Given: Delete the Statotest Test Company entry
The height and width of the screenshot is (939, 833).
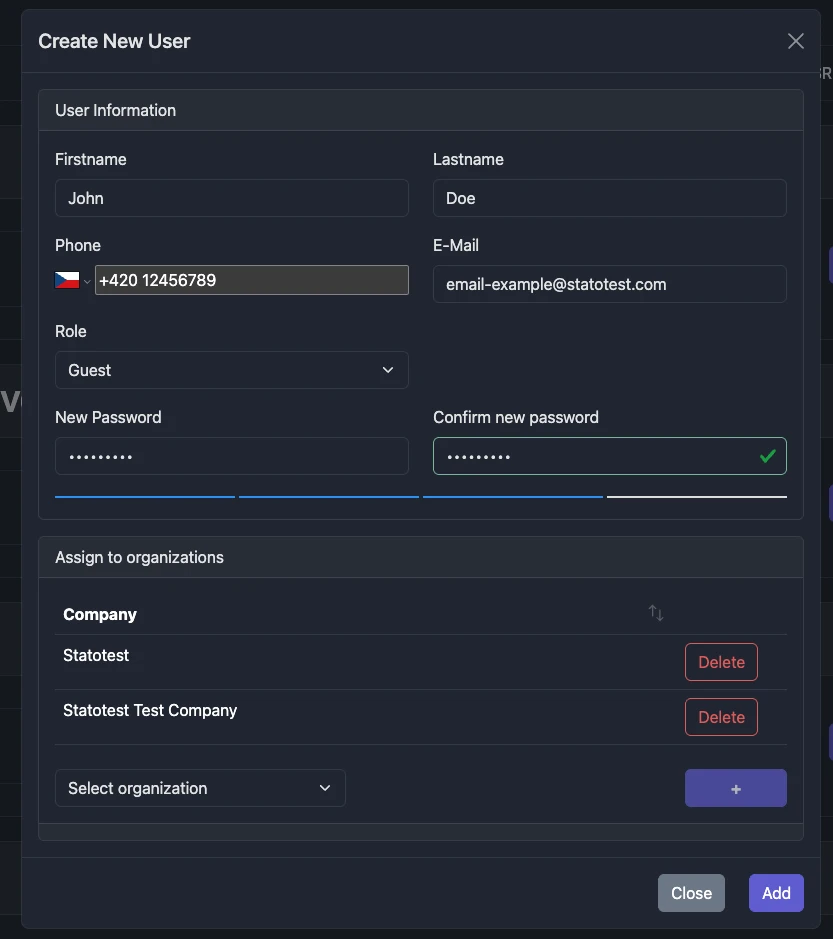Looking at the screenshot, I should (721, 717).
